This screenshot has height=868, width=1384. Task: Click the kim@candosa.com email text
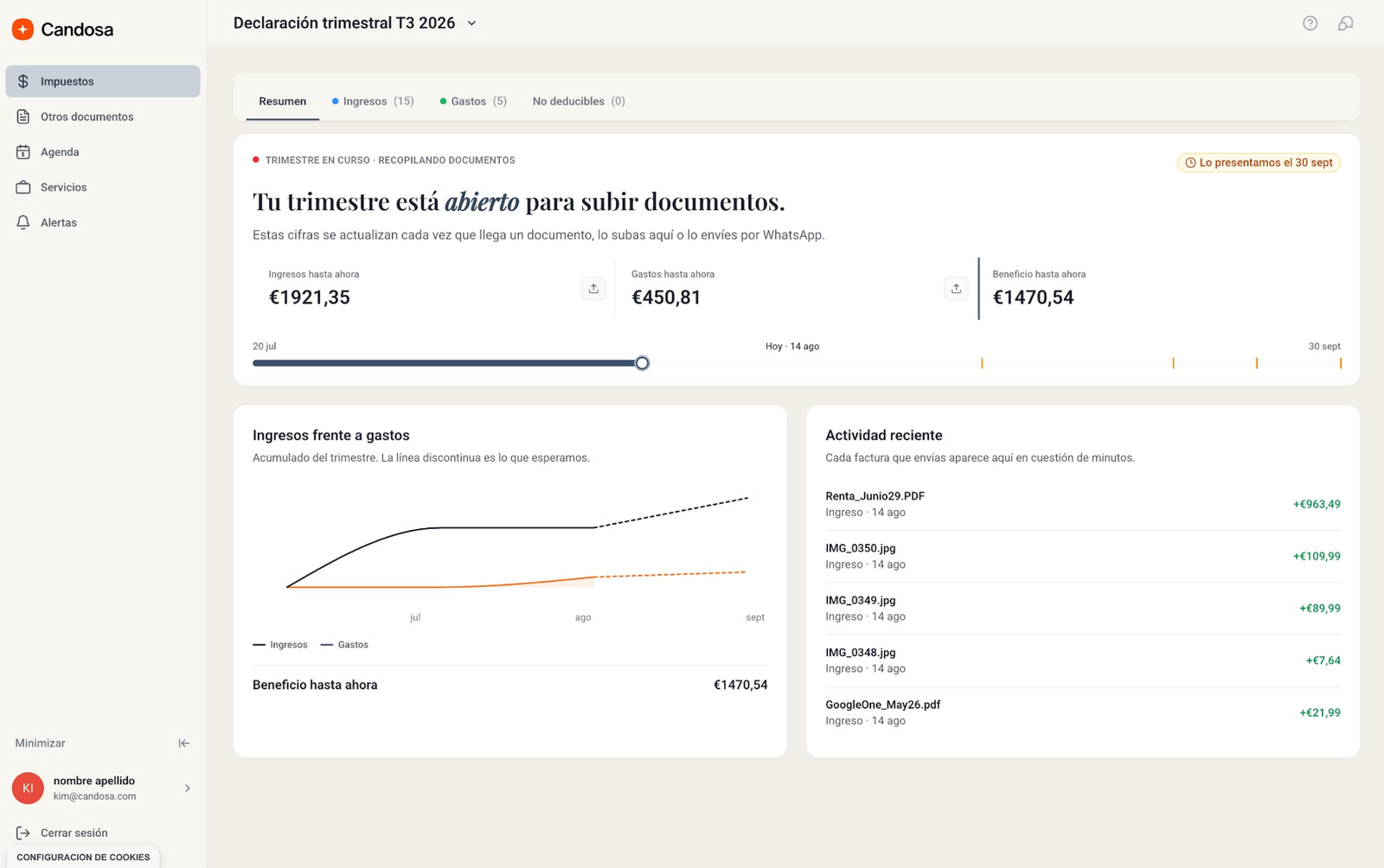click(94, 796)
